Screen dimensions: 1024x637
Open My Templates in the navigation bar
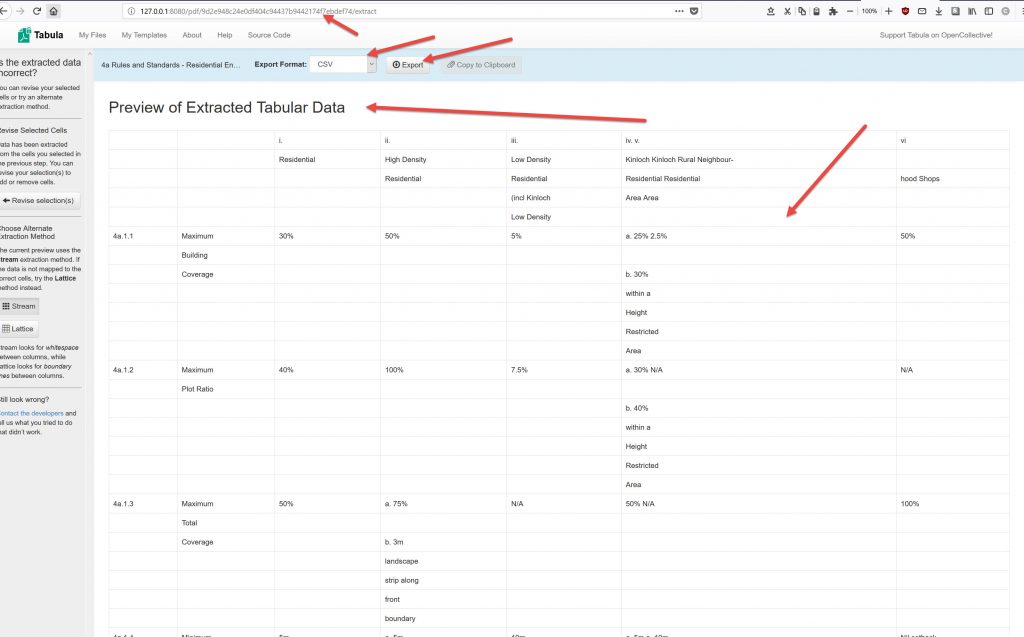(144, 35)
